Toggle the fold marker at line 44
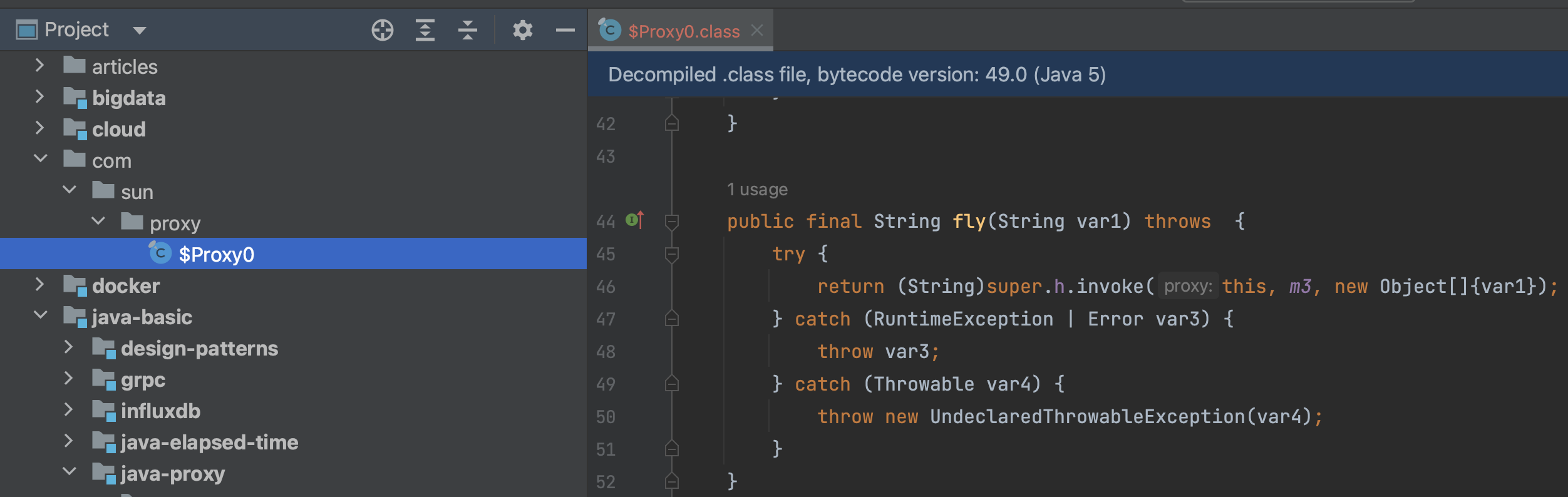The height and width of the screenshot is (497, 1568). click(671, 222)
